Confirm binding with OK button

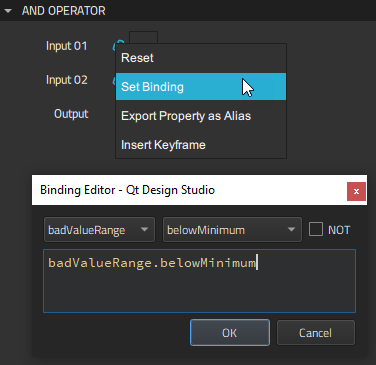tap(230, 333)
